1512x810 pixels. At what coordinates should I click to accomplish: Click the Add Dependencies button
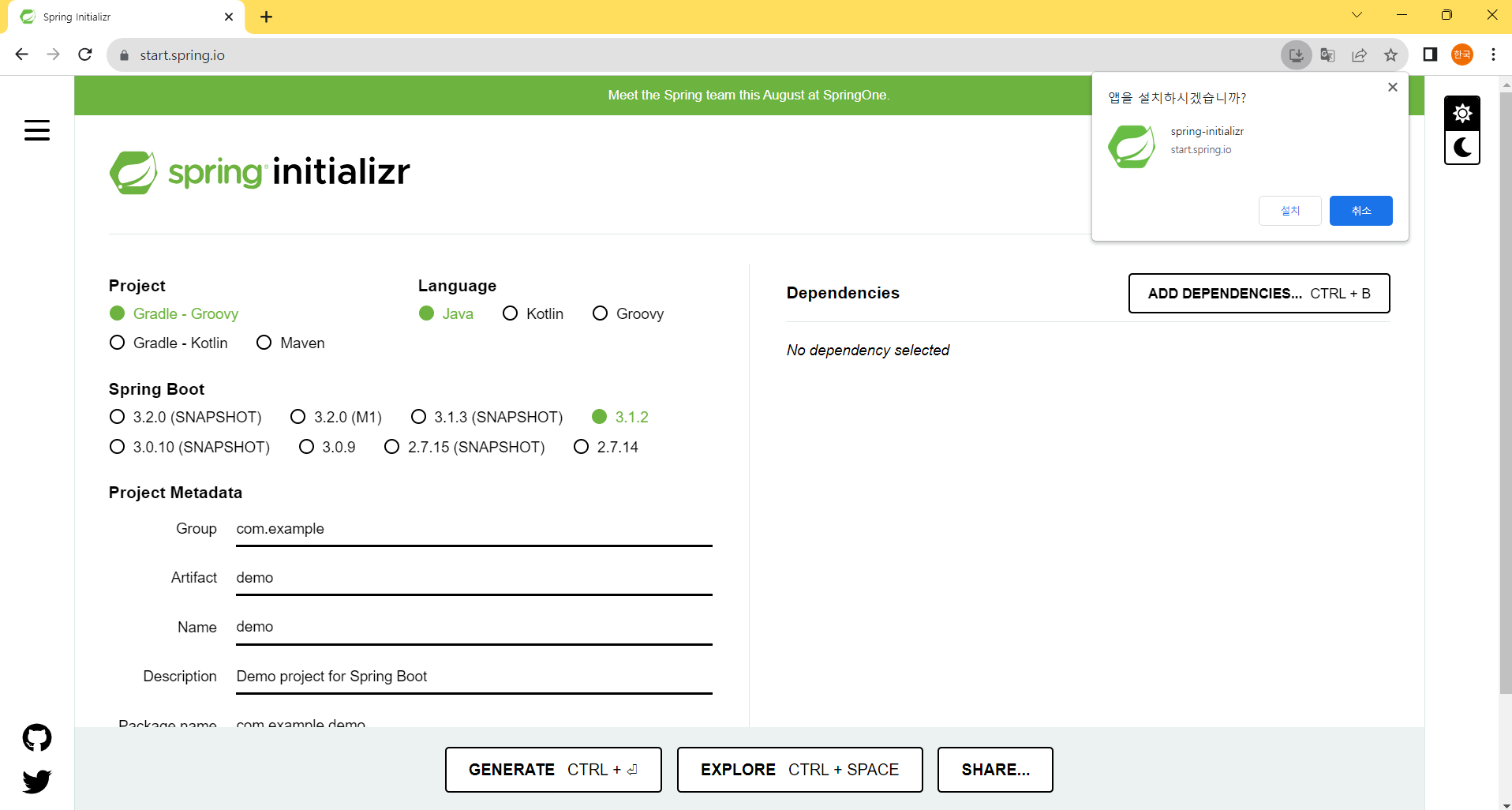(x=1259, y=294)
